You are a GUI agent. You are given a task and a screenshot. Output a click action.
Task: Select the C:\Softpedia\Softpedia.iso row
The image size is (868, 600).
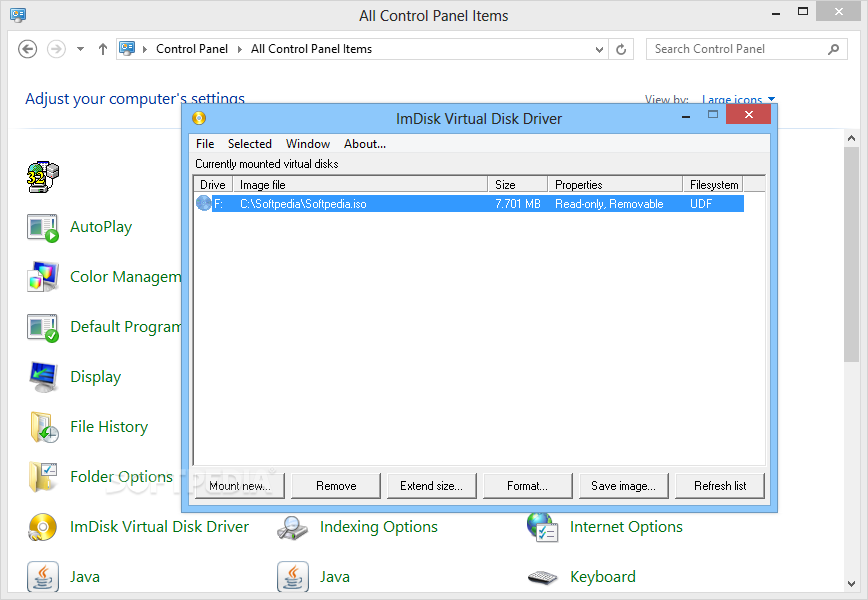[469, 203]
